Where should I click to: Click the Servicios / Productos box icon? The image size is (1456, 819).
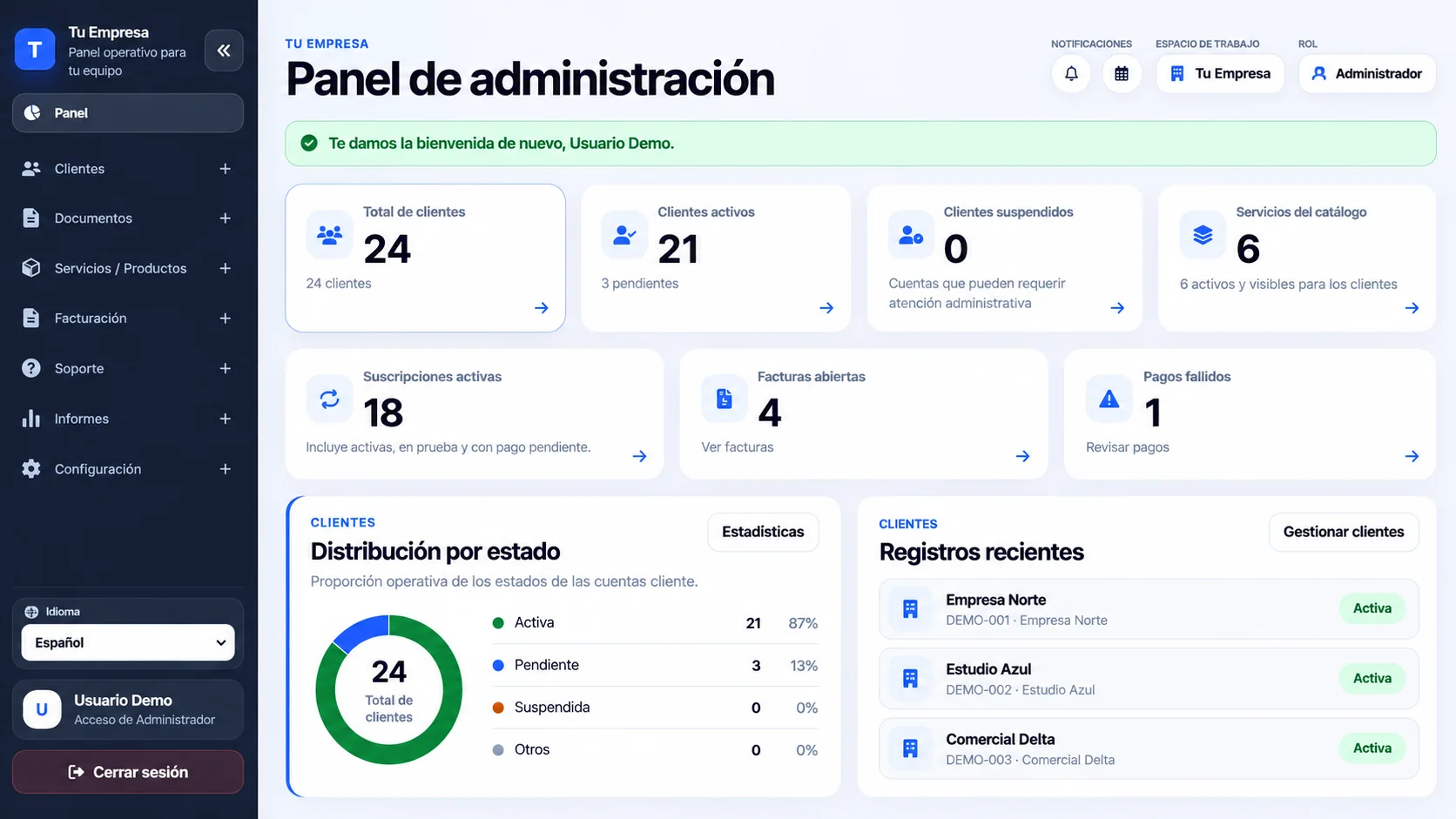pyautogui.click(x=31, y=268)
